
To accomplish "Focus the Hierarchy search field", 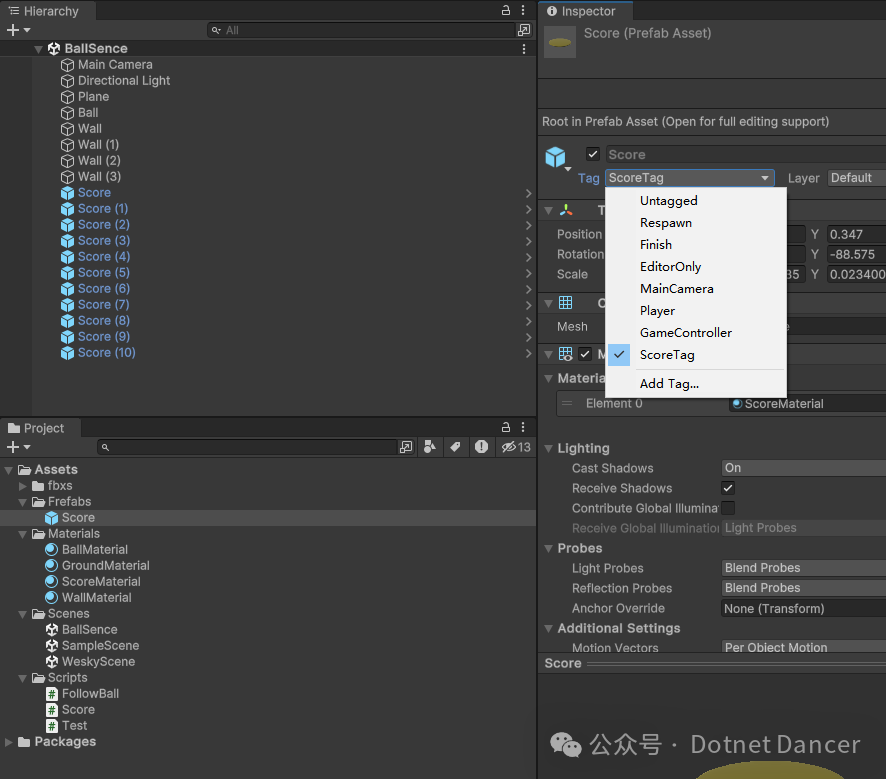I will coord(362,30).
